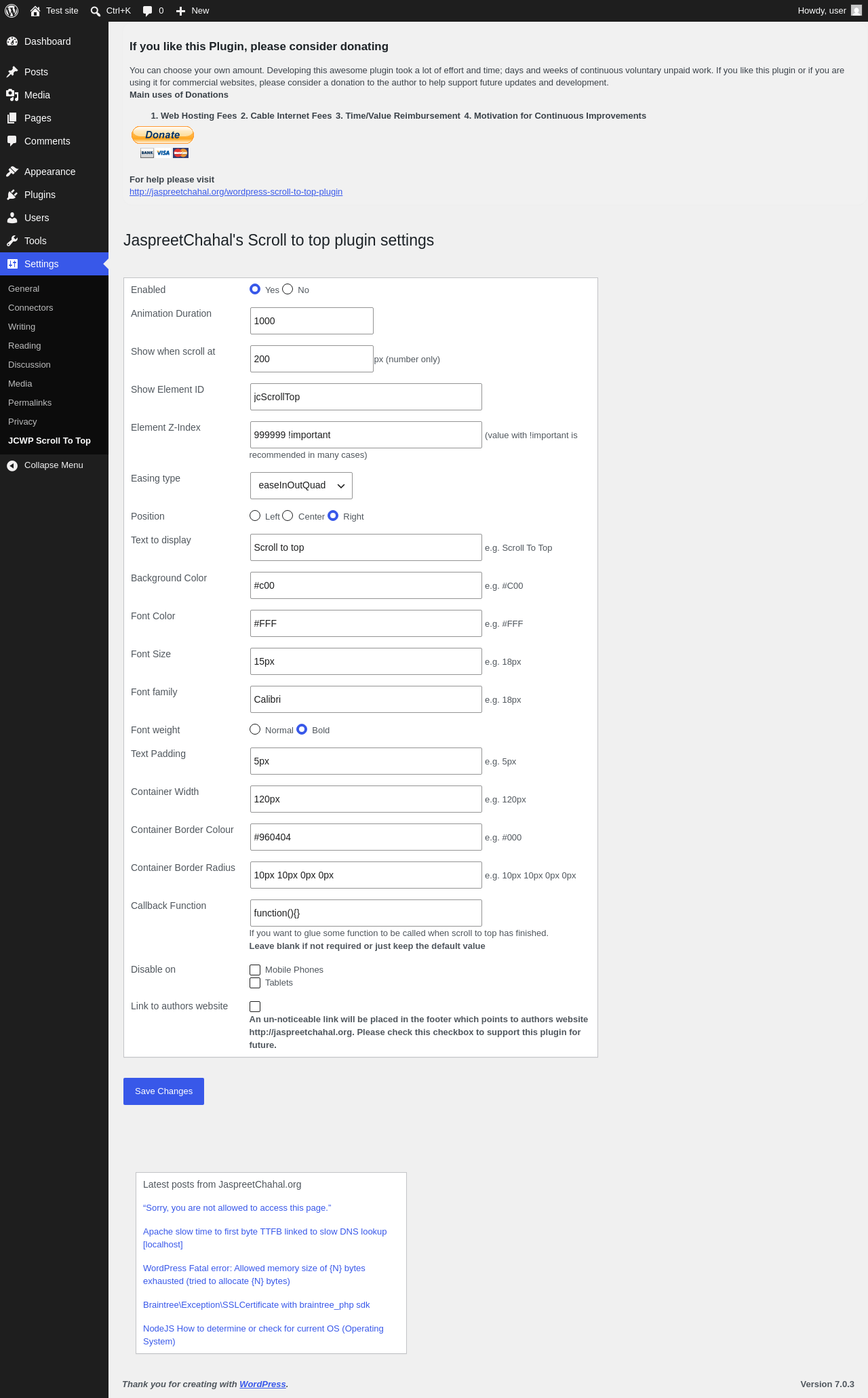Click the Text to display field
868x1398 pixels.
pyautogui.click(x=366, y=547)
